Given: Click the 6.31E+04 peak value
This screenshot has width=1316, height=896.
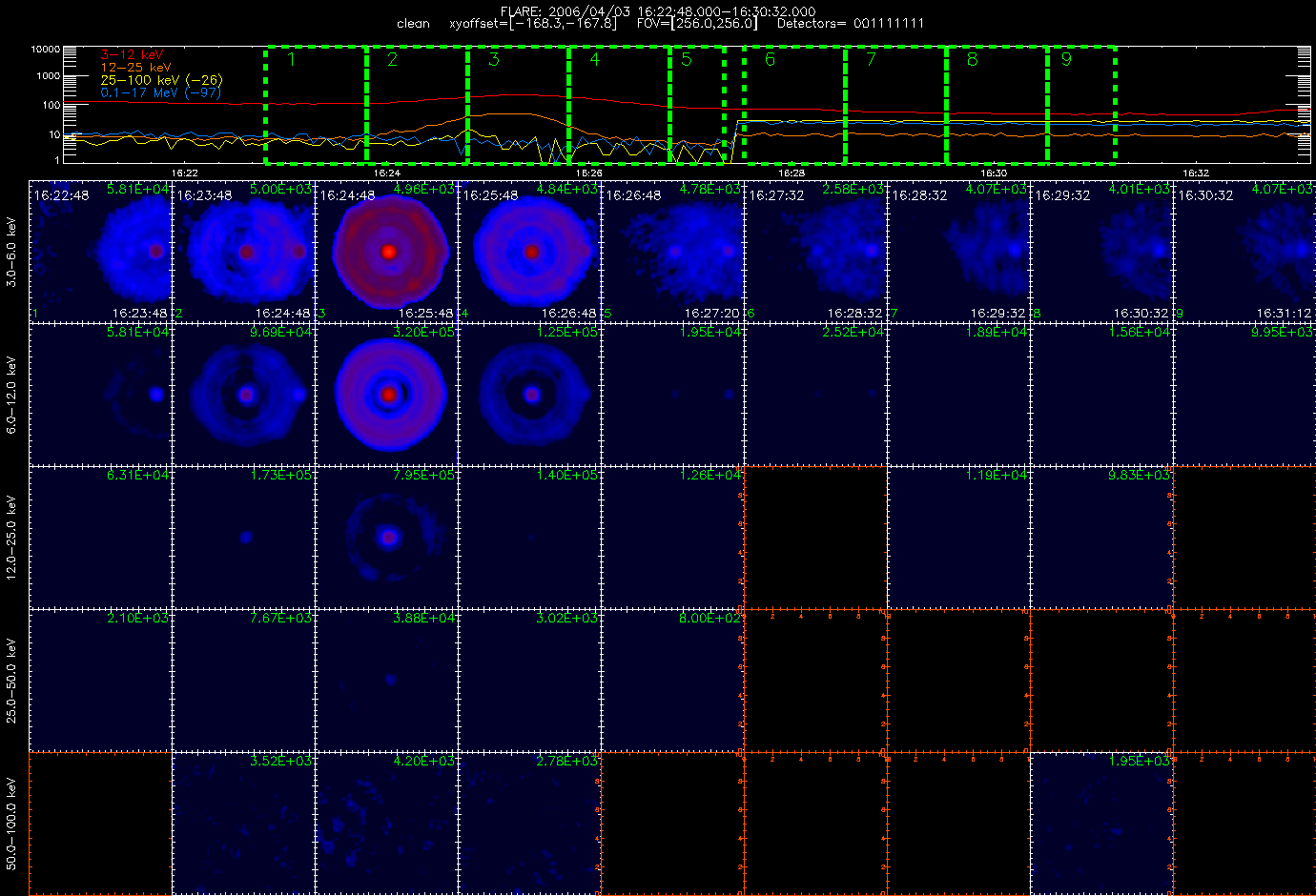Looking at the screenshot, I should (x=137, y=475).
